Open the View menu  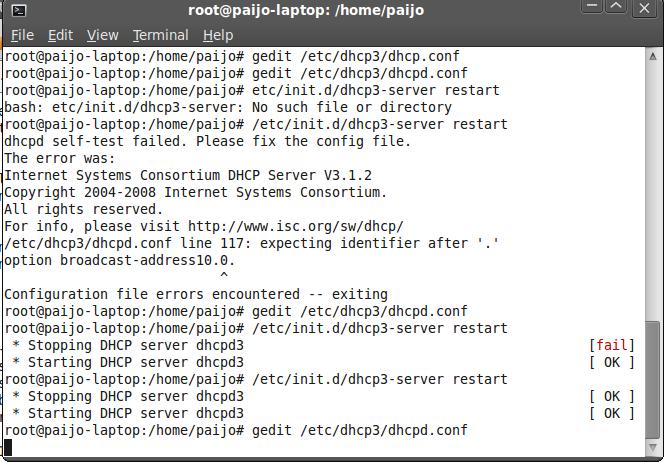tap(102, 35)
